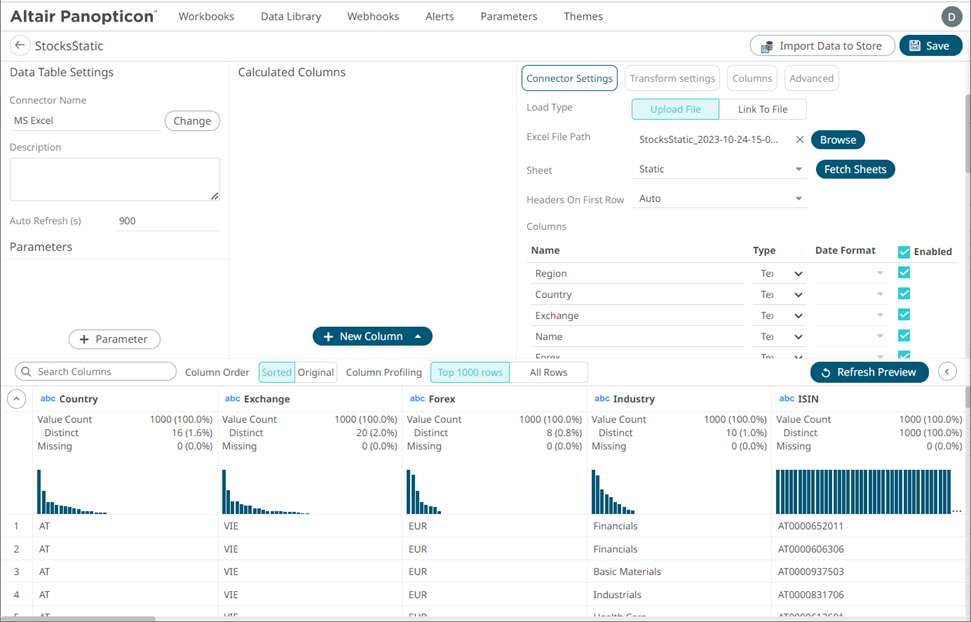Open the Sheet dropdown
The height and width of the screenshot is (622, 971).
[798, 170]
